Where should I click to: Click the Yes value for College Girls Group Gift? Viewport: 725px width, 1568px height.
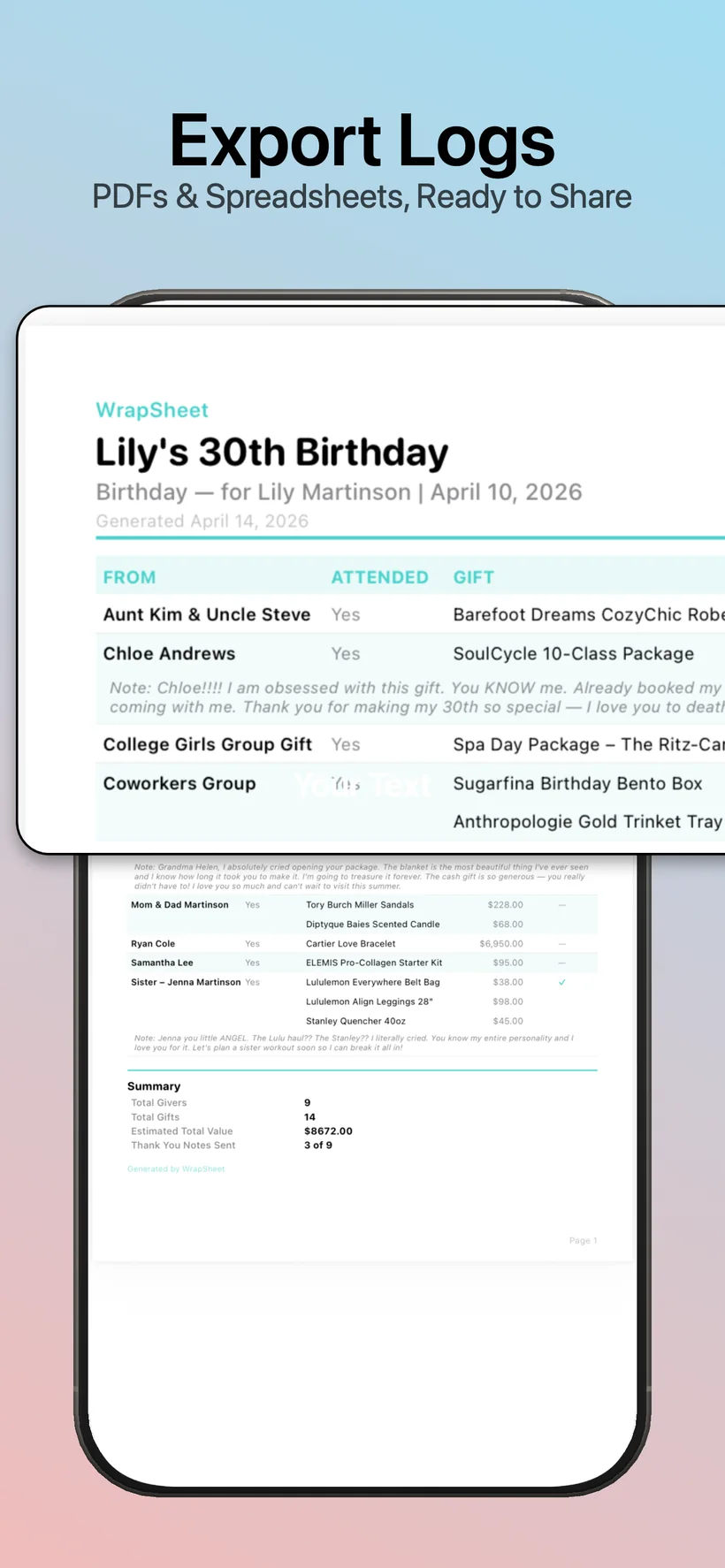346,744
